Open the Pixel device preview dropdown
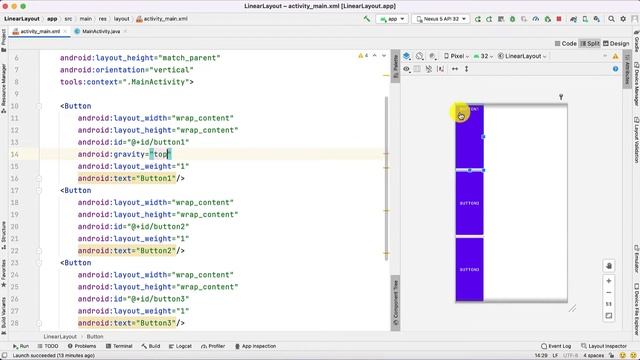This screenshot has height=360, width=640. point(456,56)
